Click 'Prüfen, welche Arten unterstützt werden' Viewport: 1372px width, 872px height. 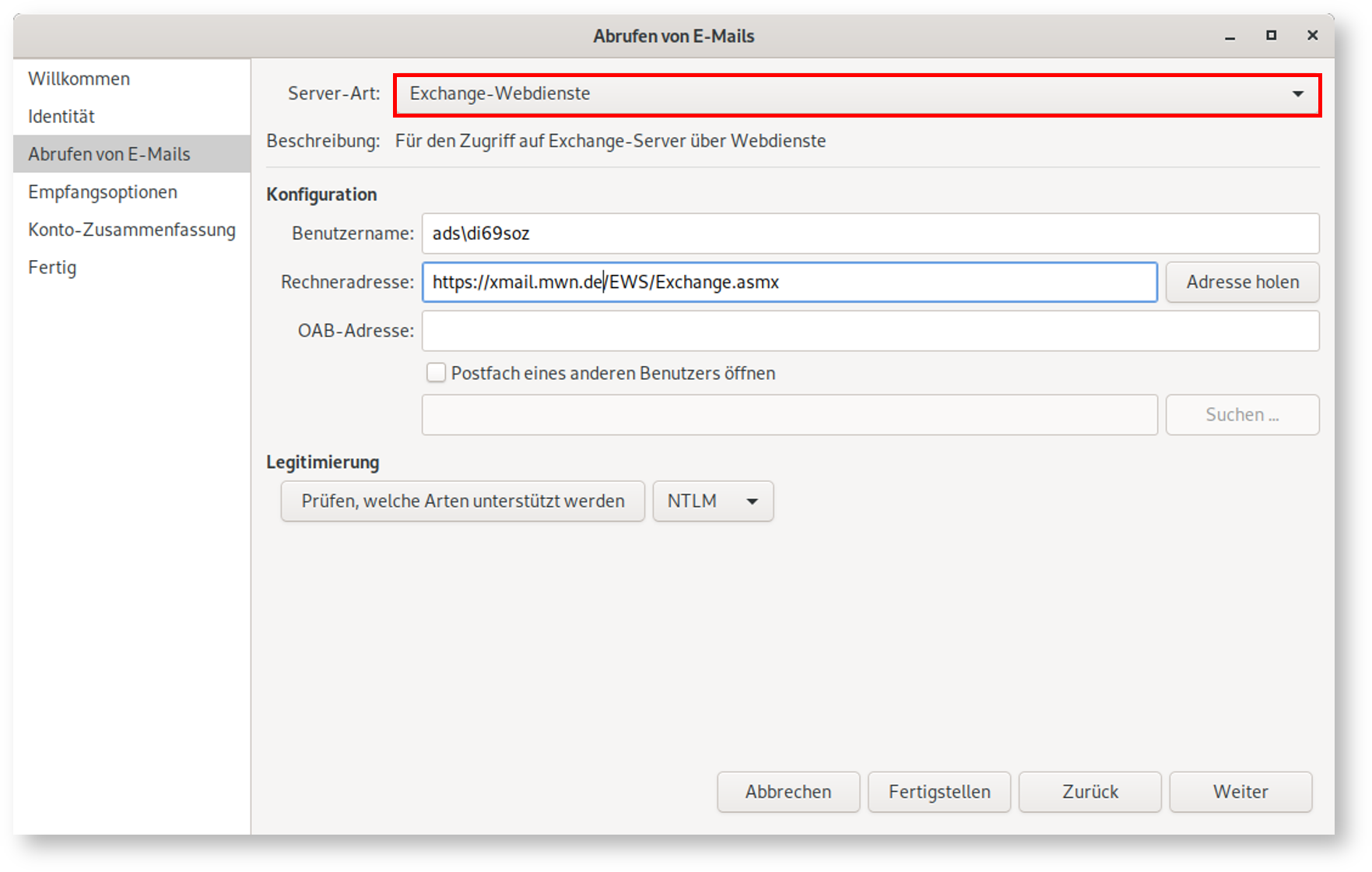tap(462, 501)
